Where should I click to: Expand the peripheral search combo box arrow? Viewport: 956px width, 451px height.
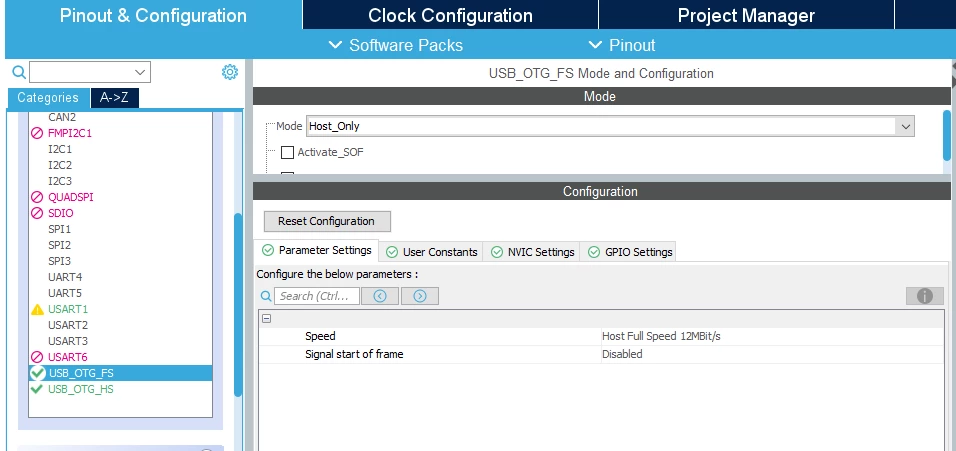tap(141, 73)
